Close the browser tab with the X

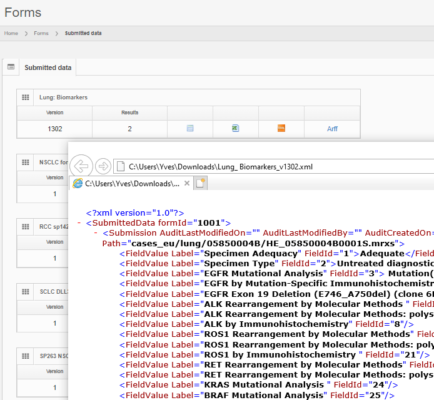[187, 183]
